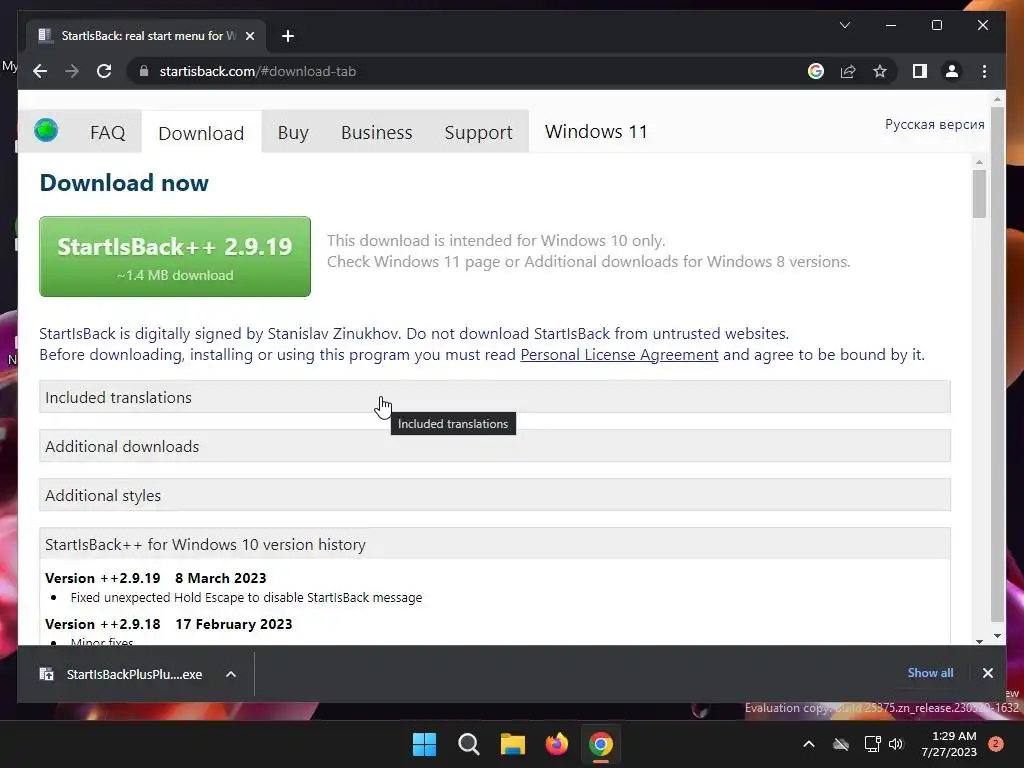The image size is (1024, 768).
Task: Open the Business tab
Action: pyautogui.click(x=377, y=133)
